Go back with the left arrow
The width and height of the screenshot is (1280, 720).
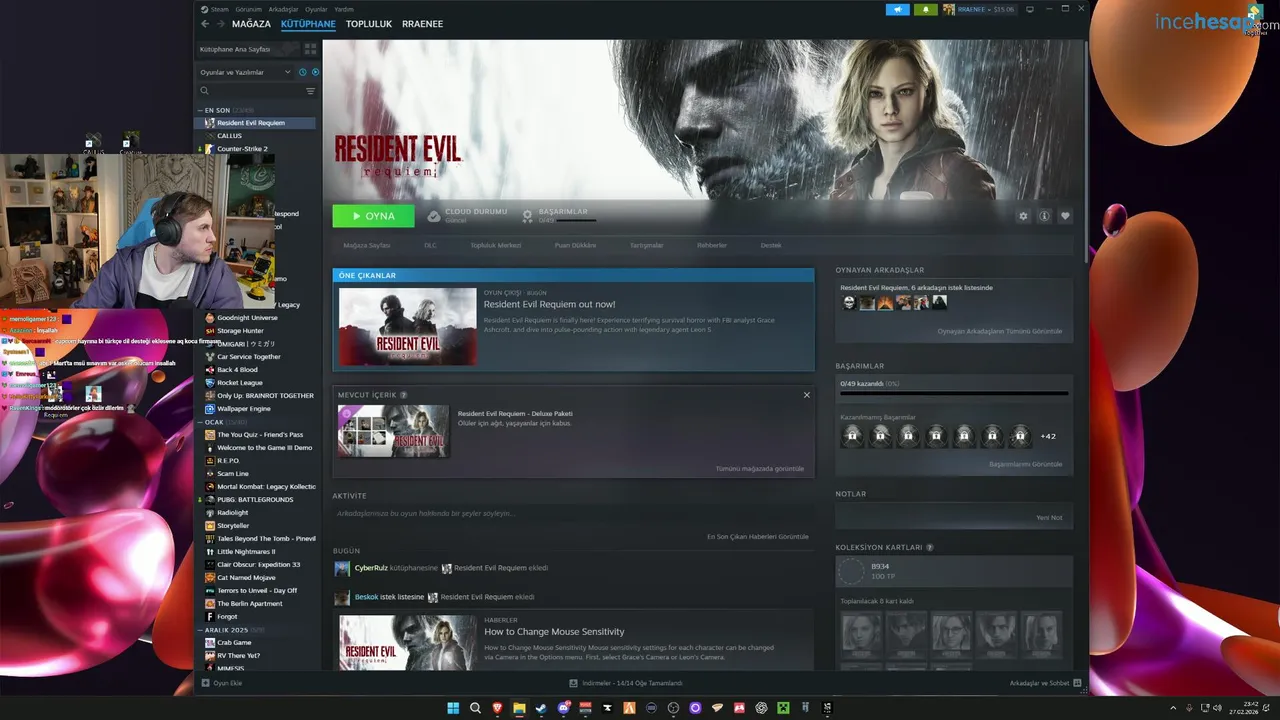205,23
